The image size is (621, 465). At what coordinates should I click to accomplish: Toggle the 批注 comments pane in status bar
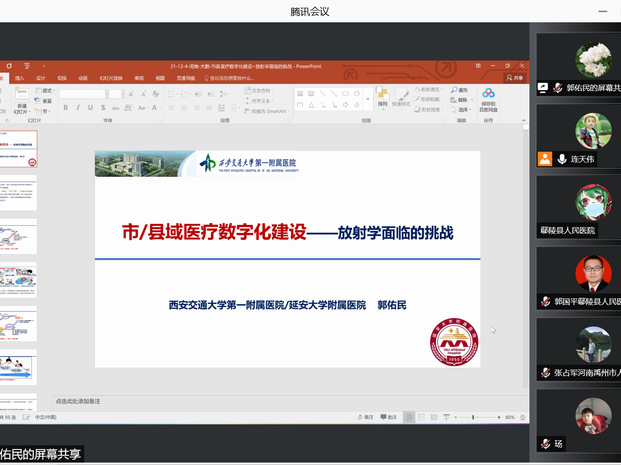[389, 417]
